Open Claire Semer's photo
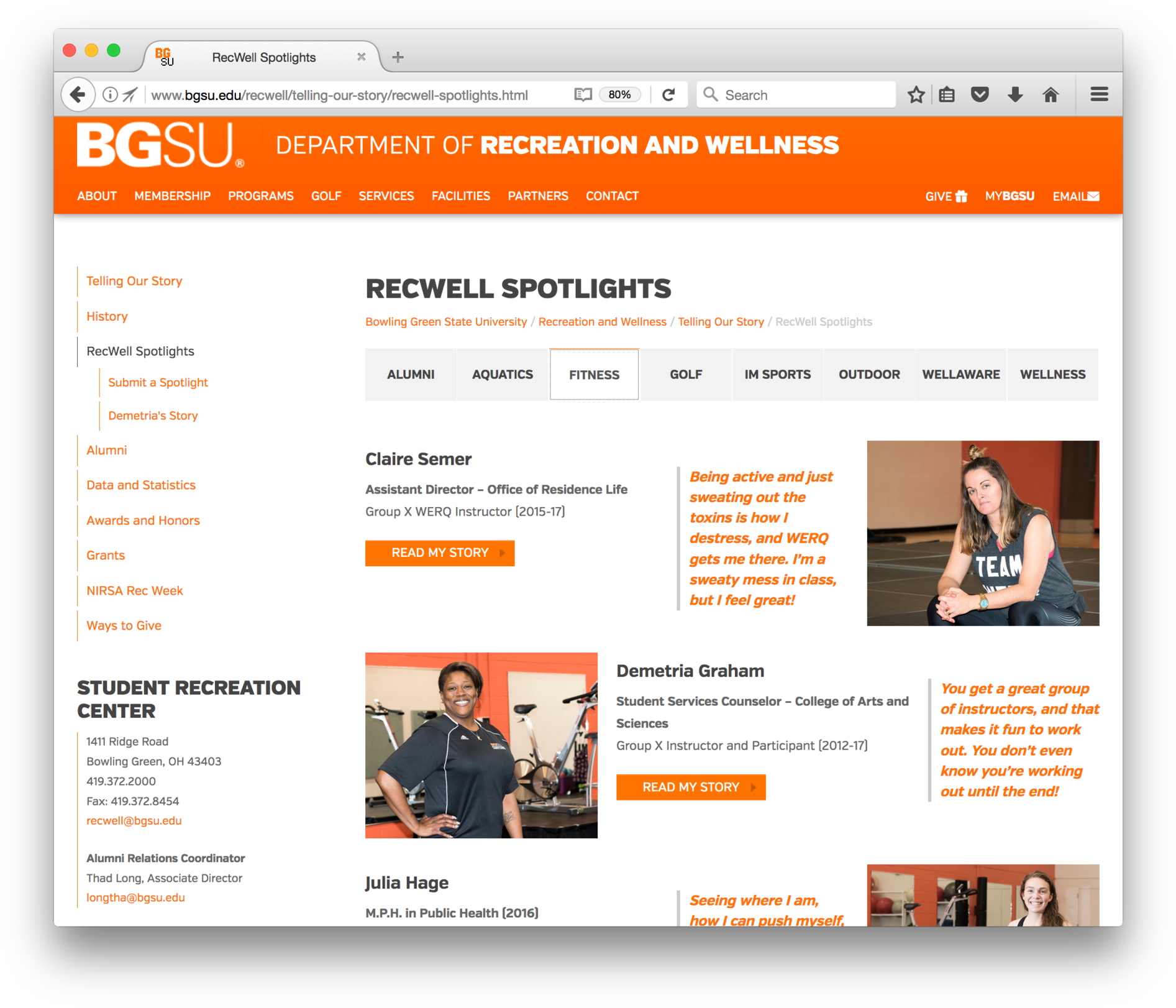 [x=983, y=533]
